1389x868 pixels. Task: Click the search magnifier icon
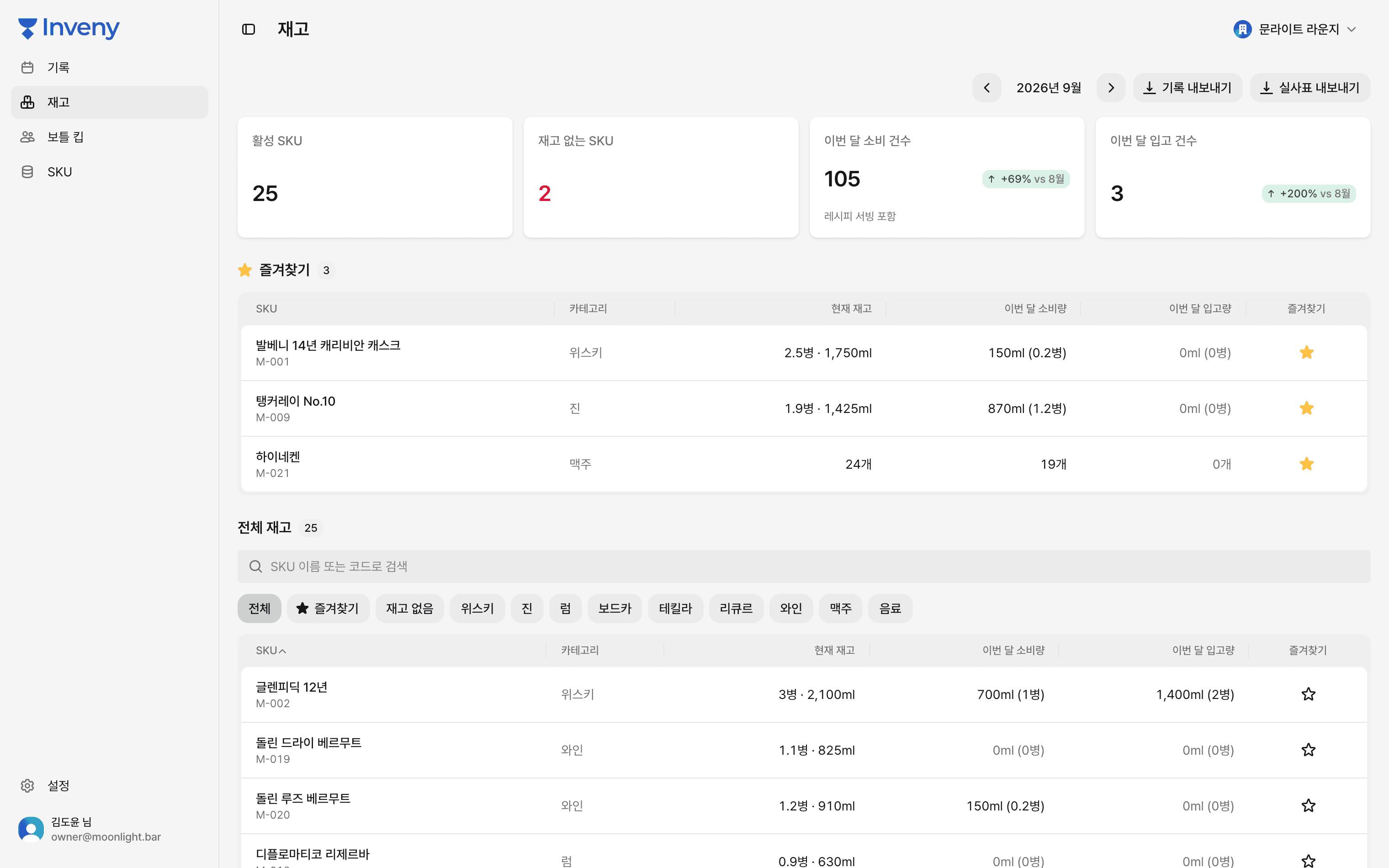click(x=256, y=566)
